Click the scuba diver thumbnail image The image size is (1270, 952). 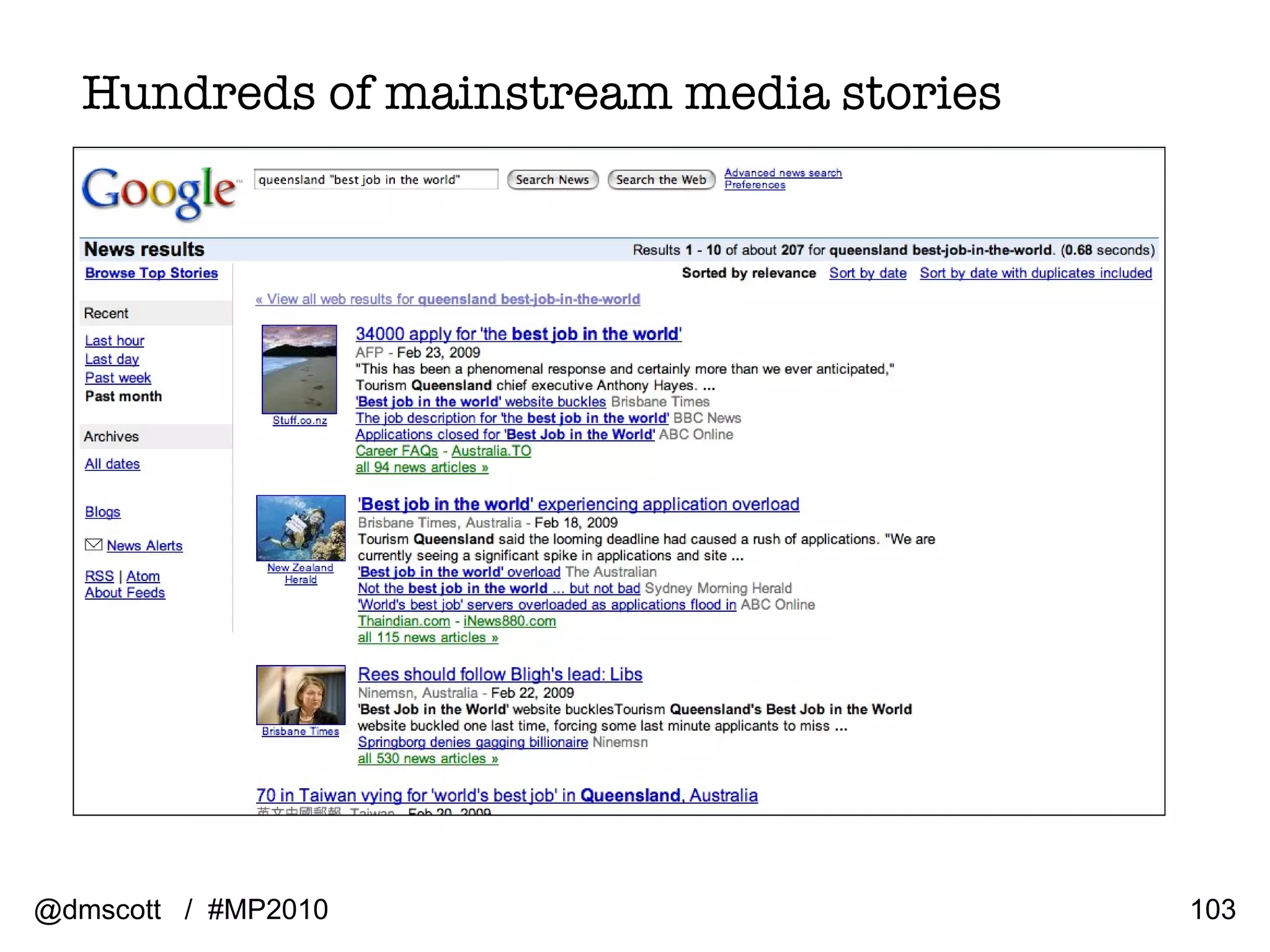coord(301,528)
